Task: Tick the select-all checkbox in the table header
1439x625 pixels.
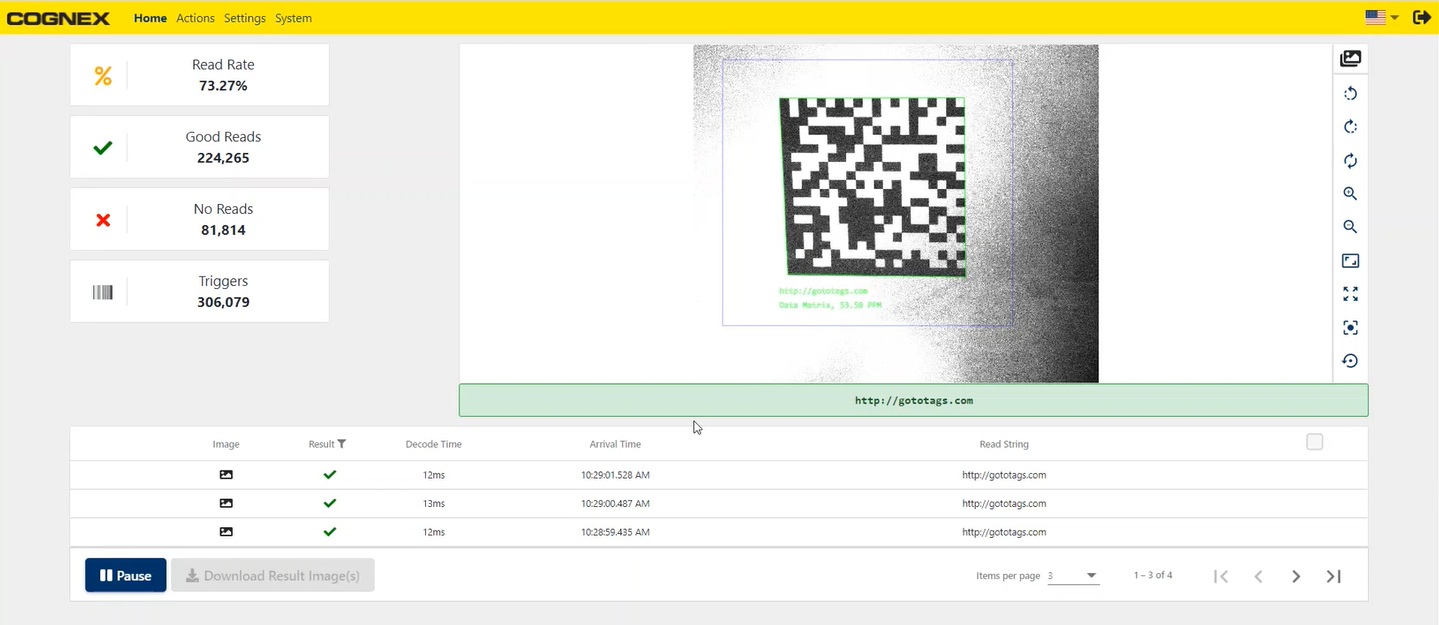Action: [x=1314, y=442]
